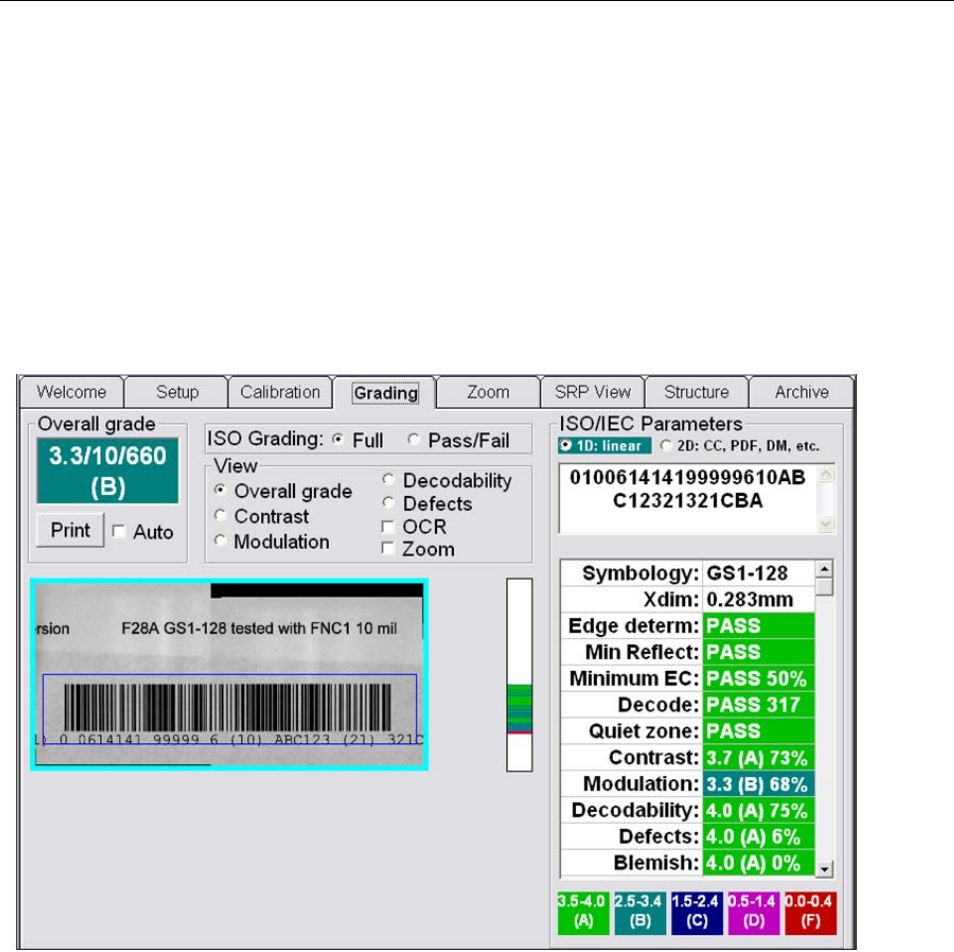The width and height of the screenshot is (954, 952).
Task: Click decoded data box scroll up arrow
Action: pos(826,474)
